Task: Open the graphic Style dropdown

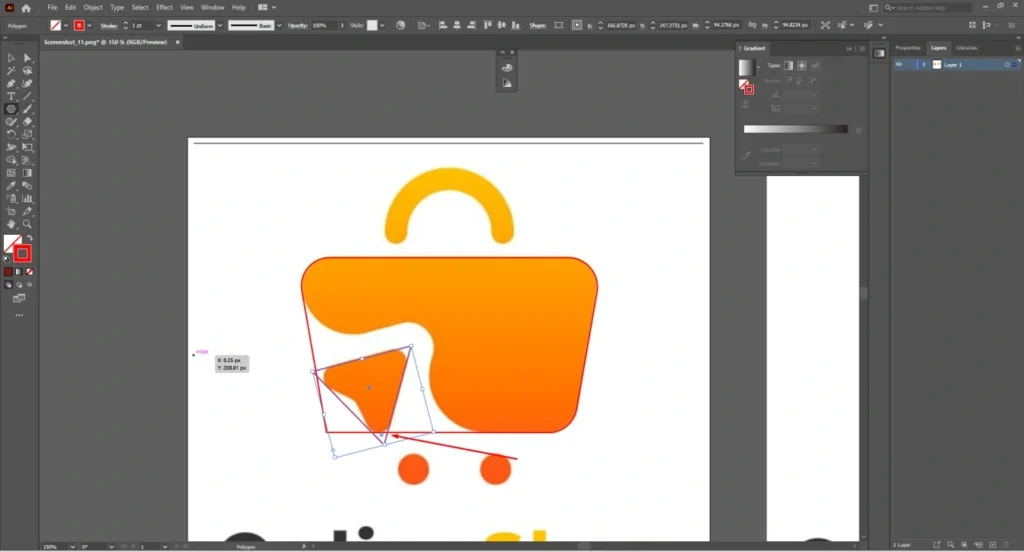Action: 382,25
